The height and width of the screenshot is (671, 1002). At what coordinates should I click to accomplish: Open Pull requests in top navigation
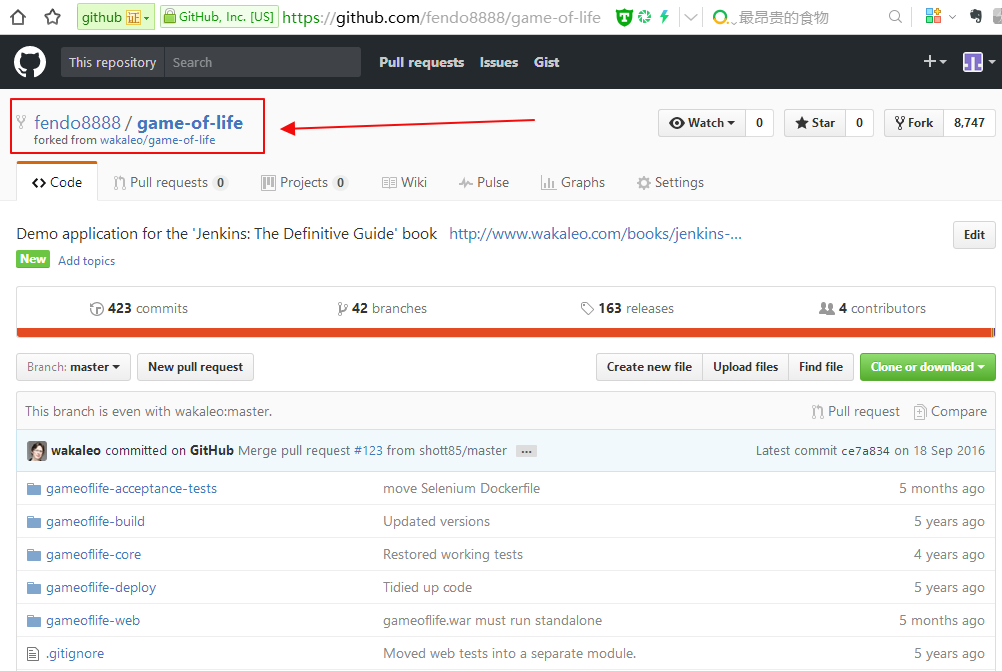click(422, 63)
